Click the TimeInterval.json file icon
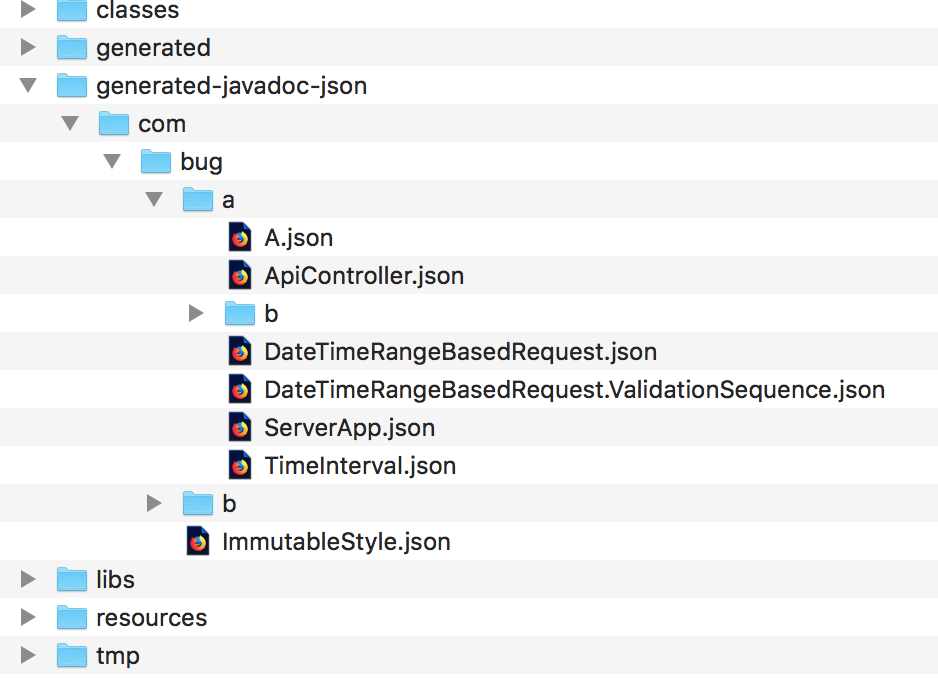938x678 pixels. coord(240,466)
